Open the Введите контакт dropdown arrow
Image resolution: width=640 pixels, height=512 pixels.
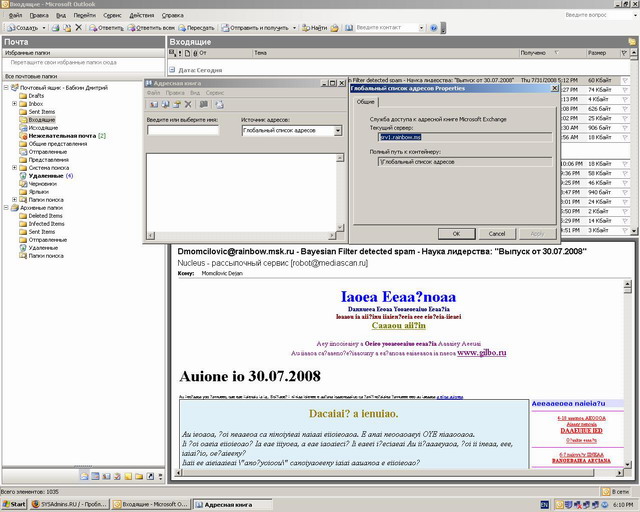click(421, 28)
